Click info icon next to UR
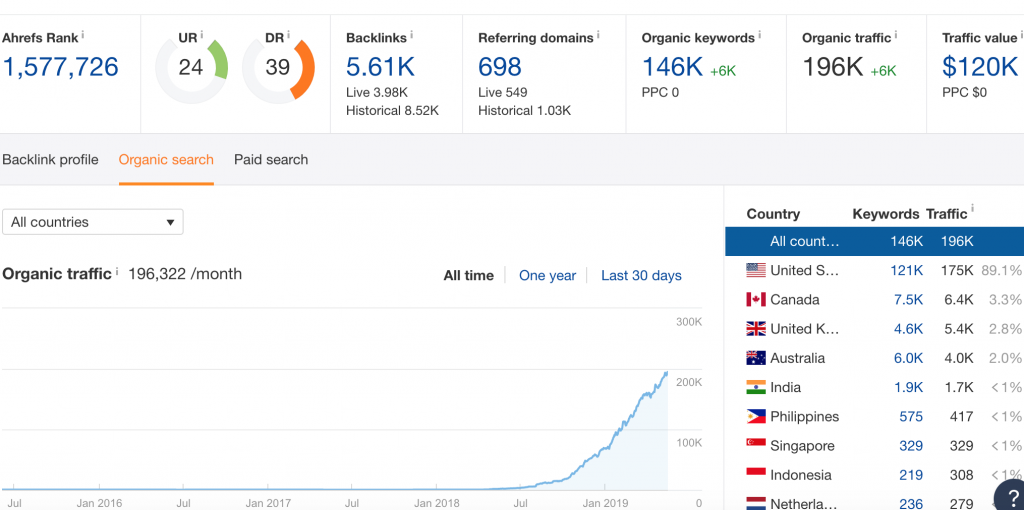The image size is (1024, 510). (202, 35)
